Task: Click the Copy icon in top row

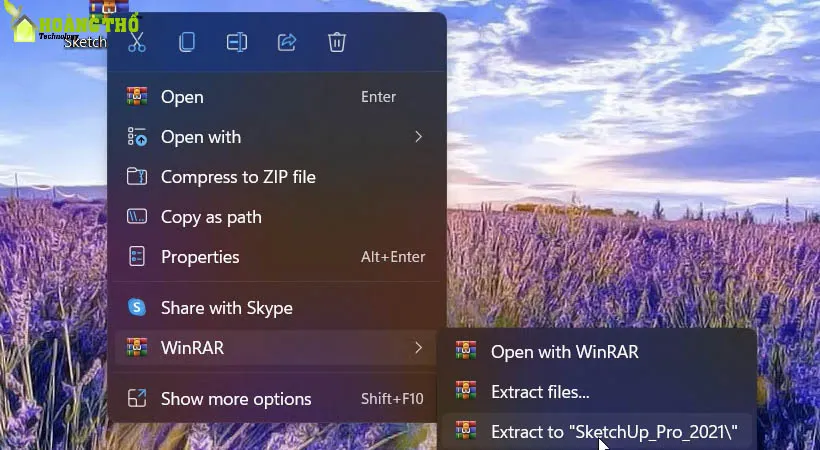Action: pyautogui.click(x=187, y=42)
